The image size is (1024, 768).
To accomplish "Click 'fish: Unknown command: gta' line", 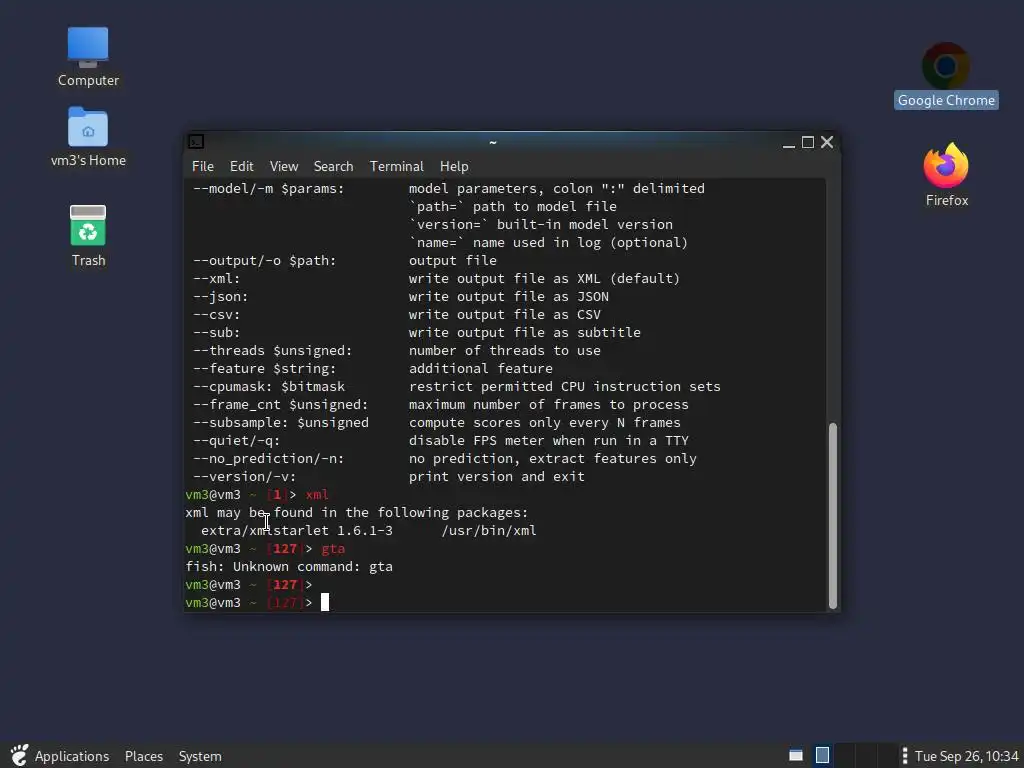I will coord(289,567).
